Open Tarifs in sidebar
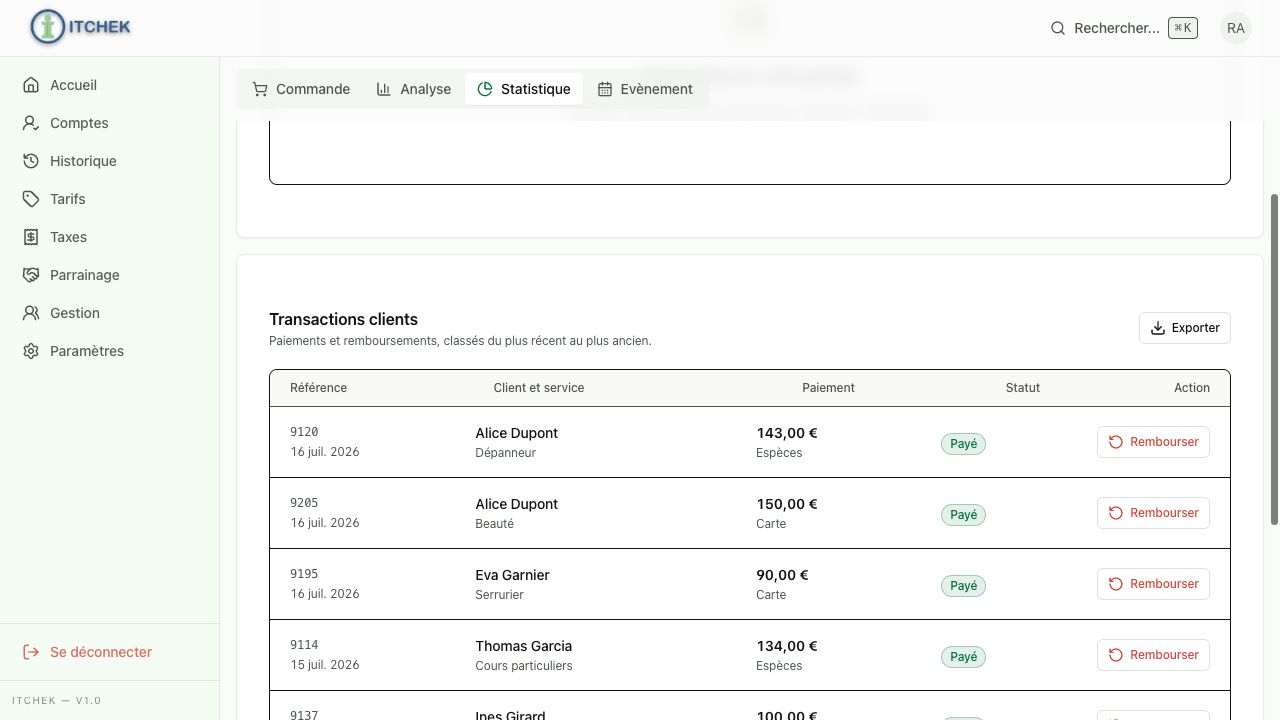Image resolution: width=1280 pixels, height=720 pixels. (110, 199)
